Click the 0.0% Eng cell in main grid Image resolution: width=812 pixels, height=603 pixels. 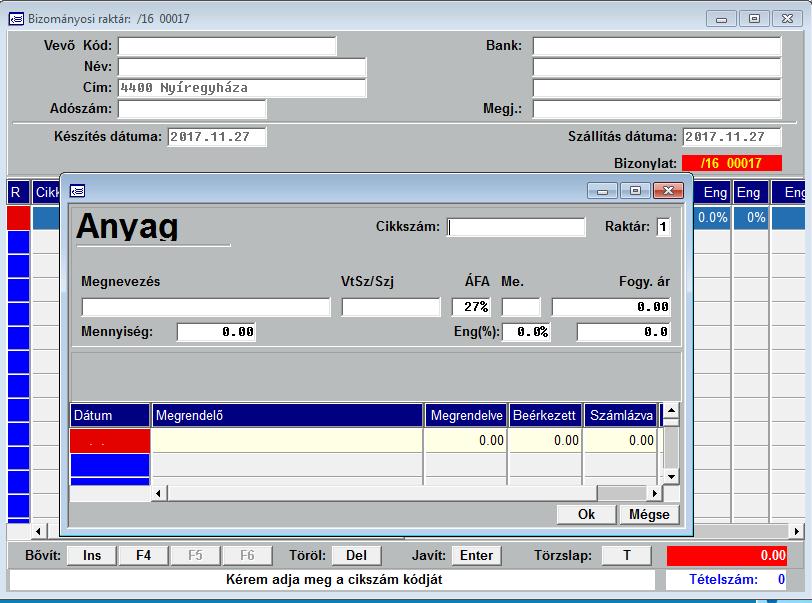click(713, 218)
